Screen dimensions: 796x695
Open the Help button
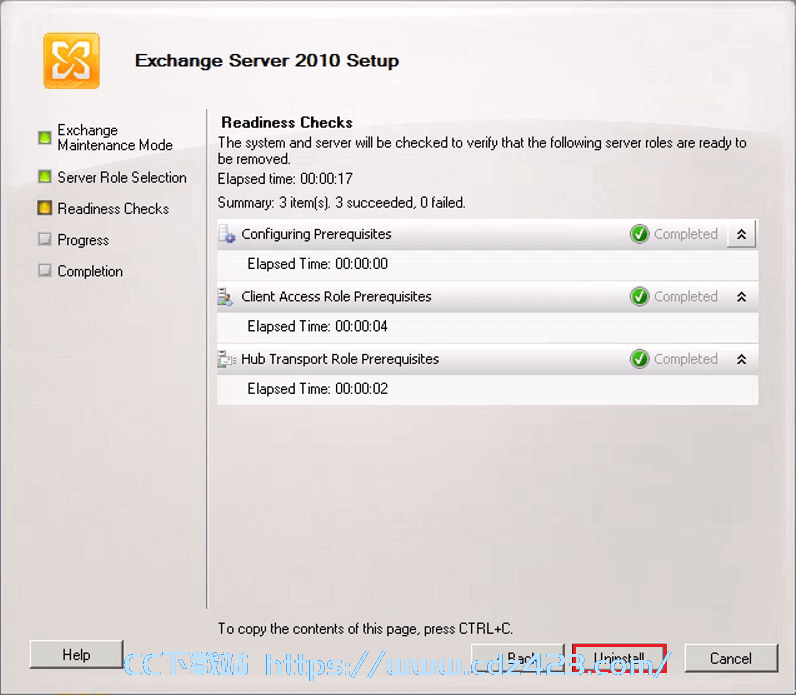pos(77,655)
